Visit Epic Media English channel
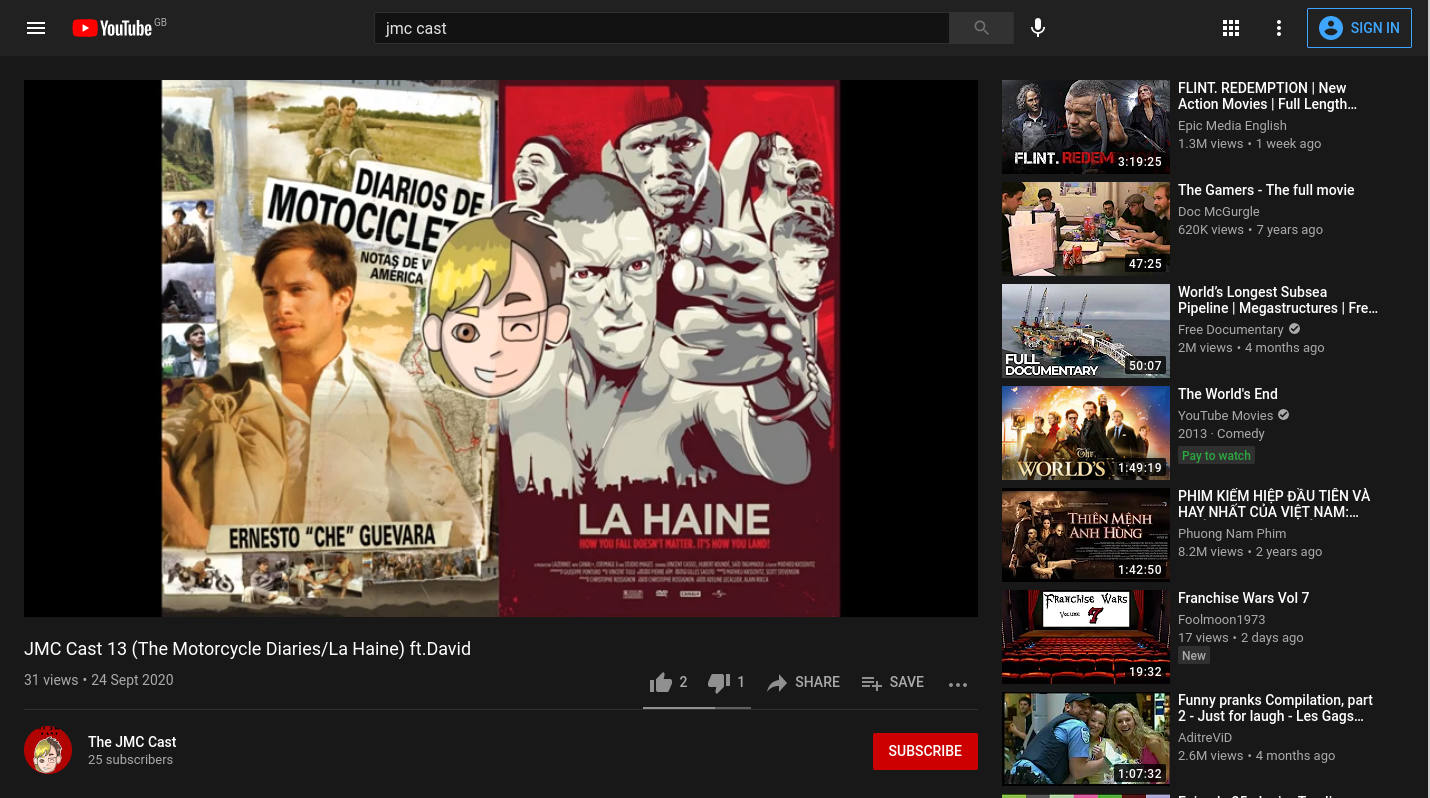This screenshot has height=798, width=1430. (1232, 126)
